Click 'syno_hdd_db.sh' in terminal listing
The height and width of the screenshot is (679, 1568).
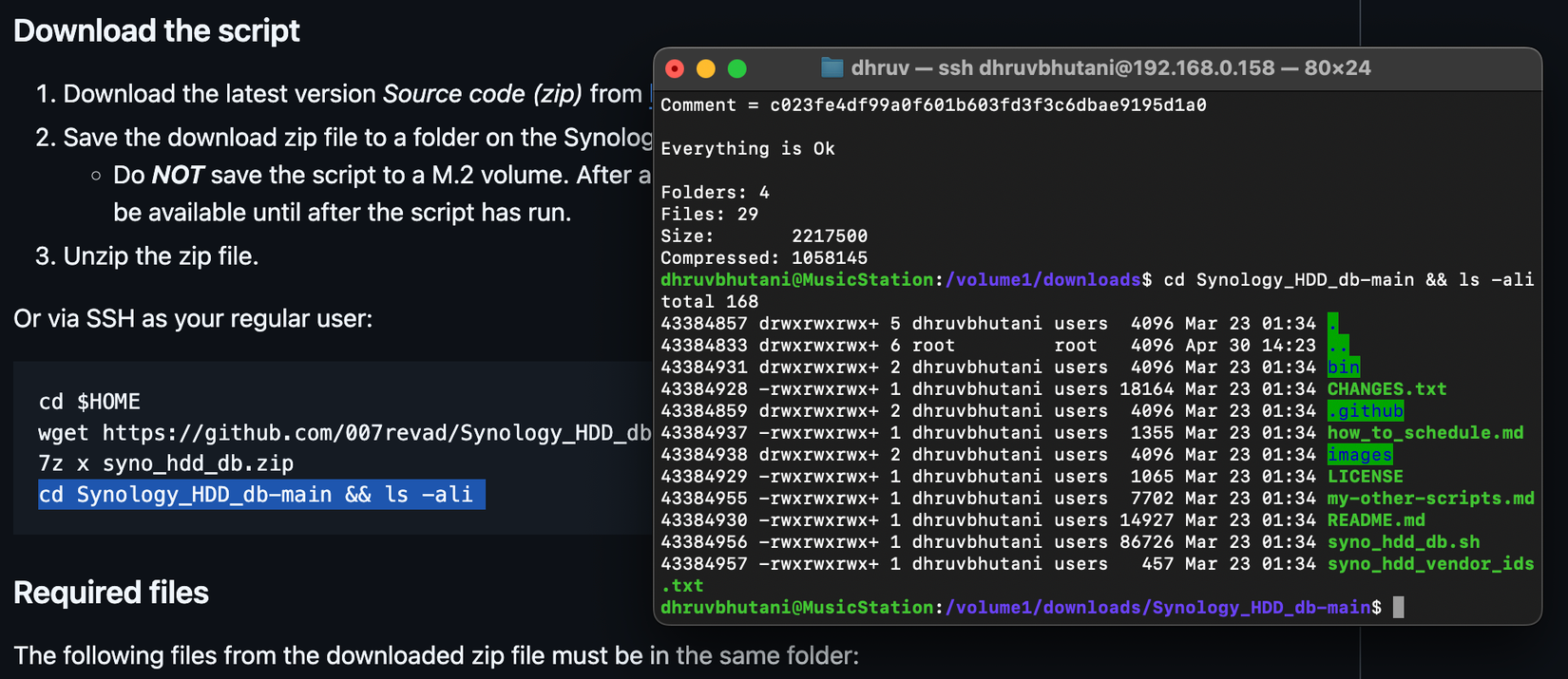coord(1404,542)
